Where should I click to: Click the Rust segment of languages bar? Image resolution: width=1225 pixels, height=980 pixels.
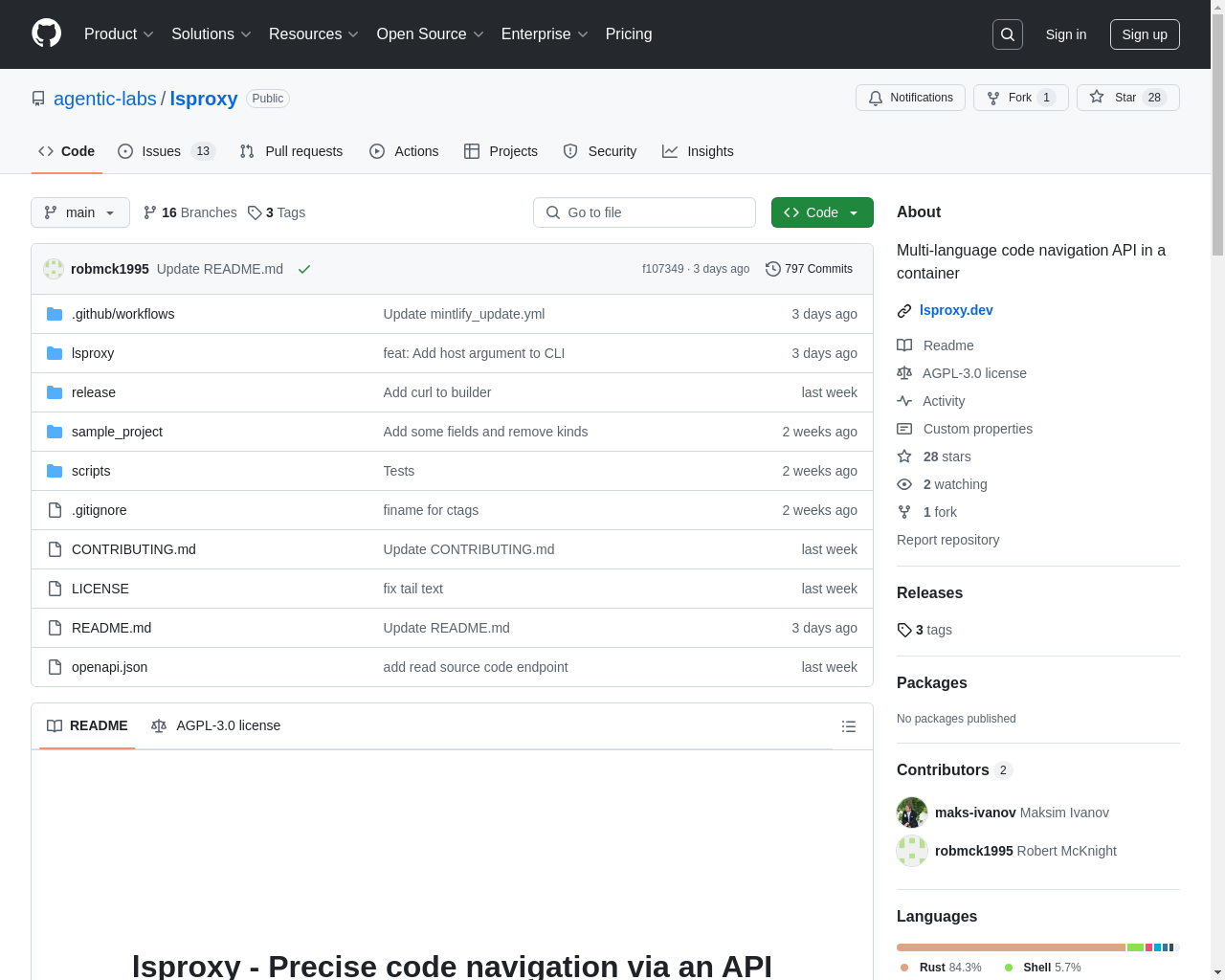pos(1011,947)
